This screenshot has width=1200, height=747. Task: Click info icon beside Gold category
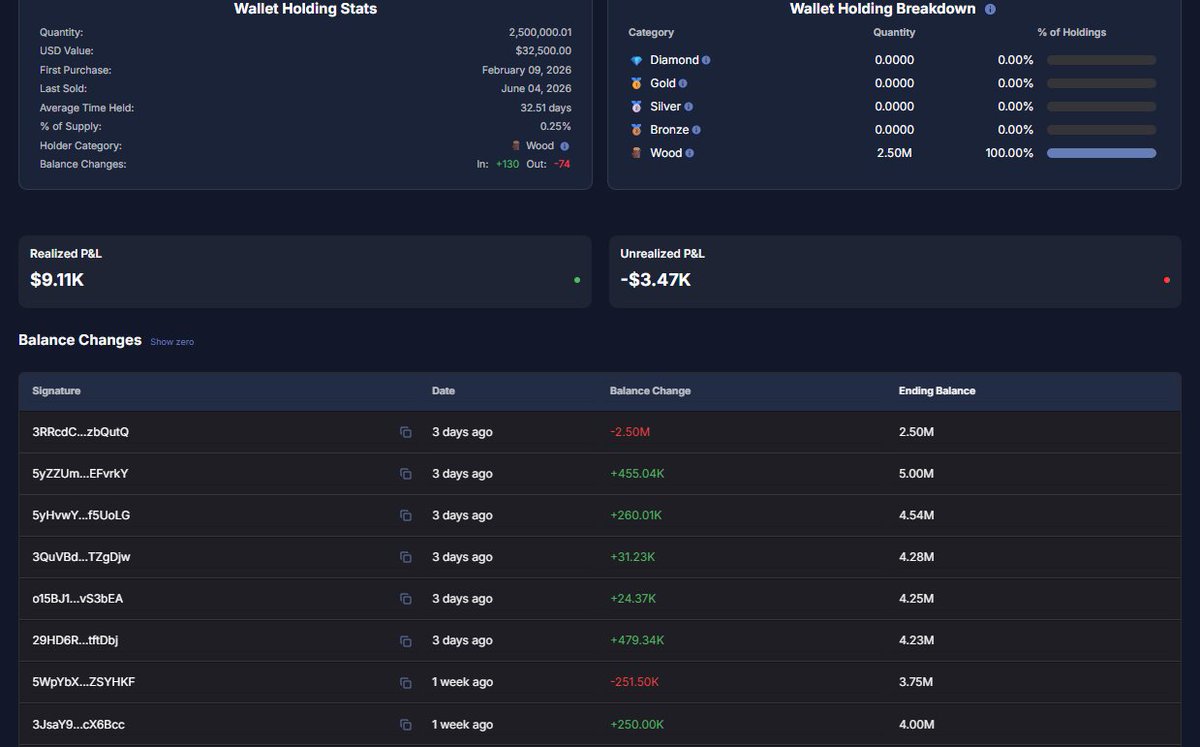(x=683, y=84)
